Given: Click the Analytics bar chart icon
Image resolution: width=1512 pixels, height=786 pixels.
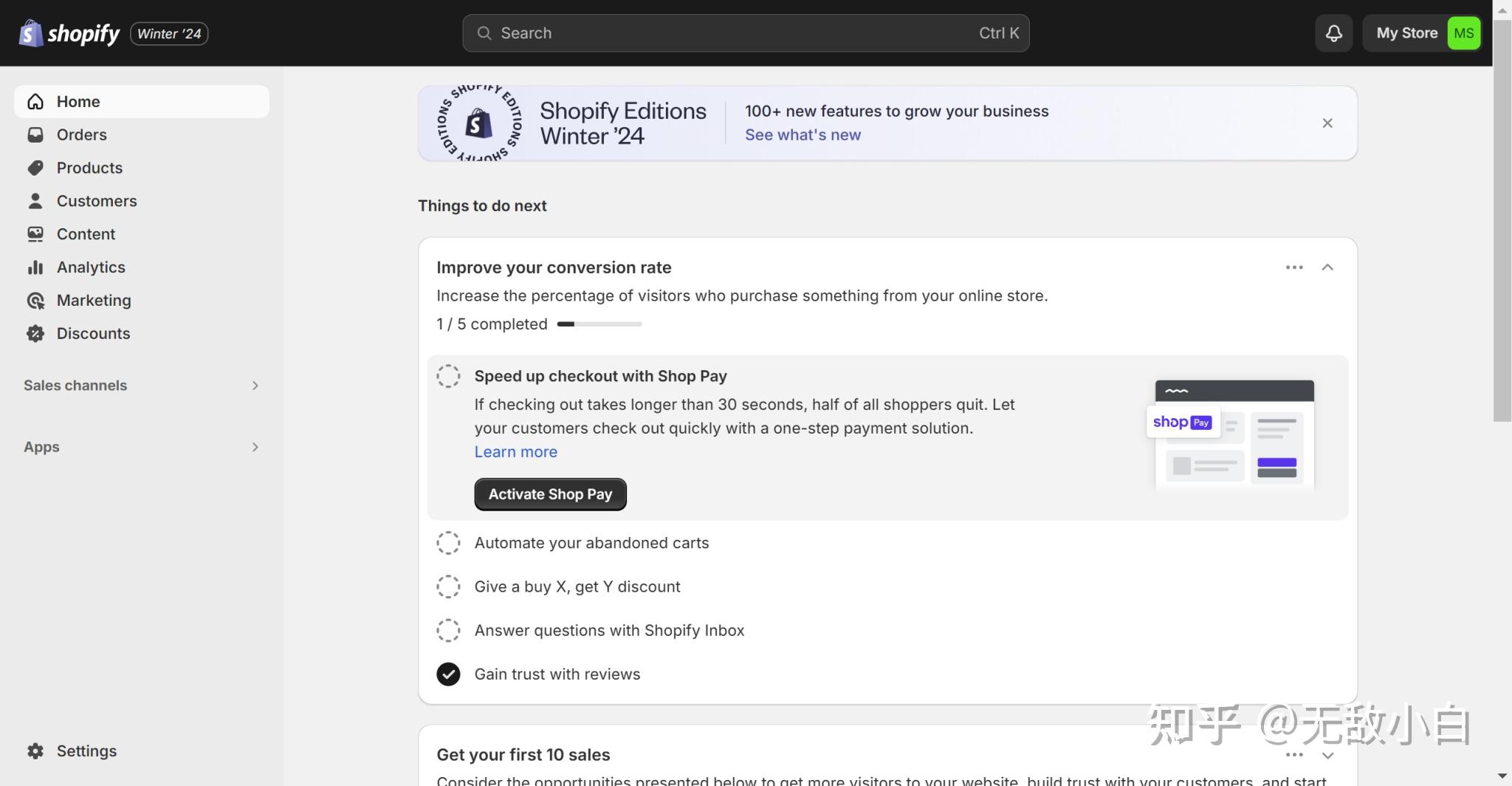Looking at the screenshot, I should 35,267.
